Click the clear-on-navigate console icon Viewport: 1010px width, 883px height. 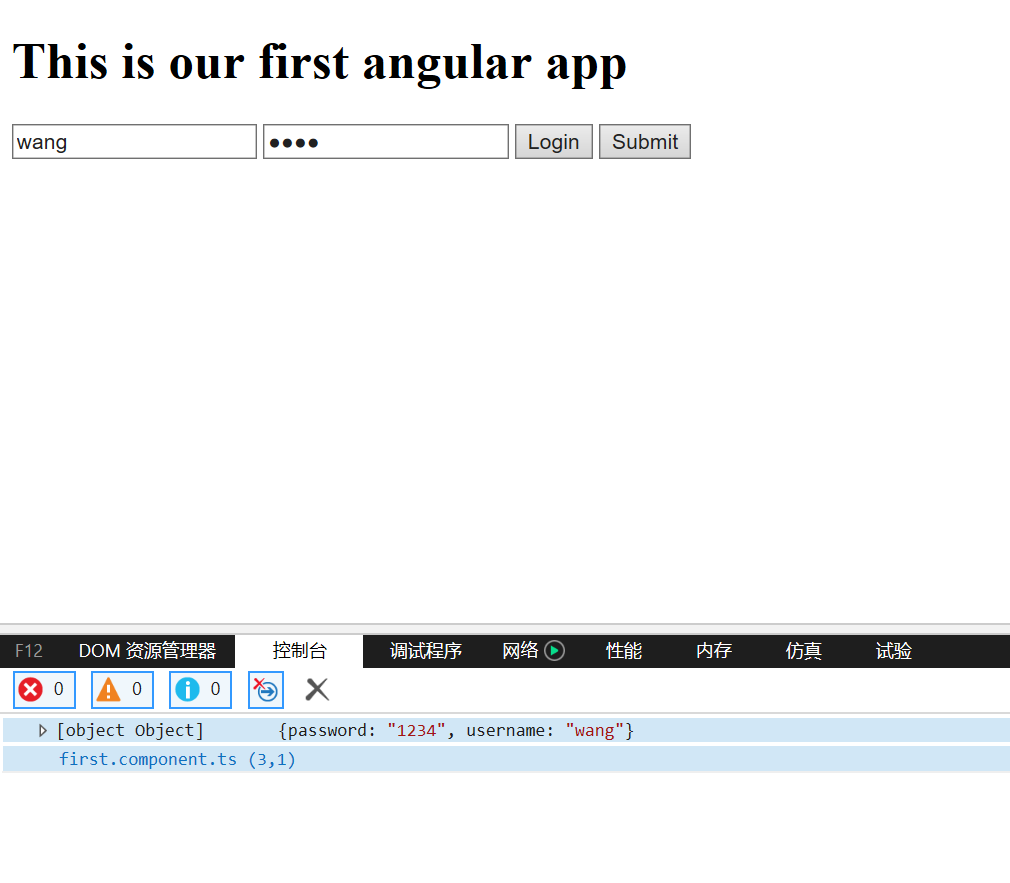click(x=265, y=689)
